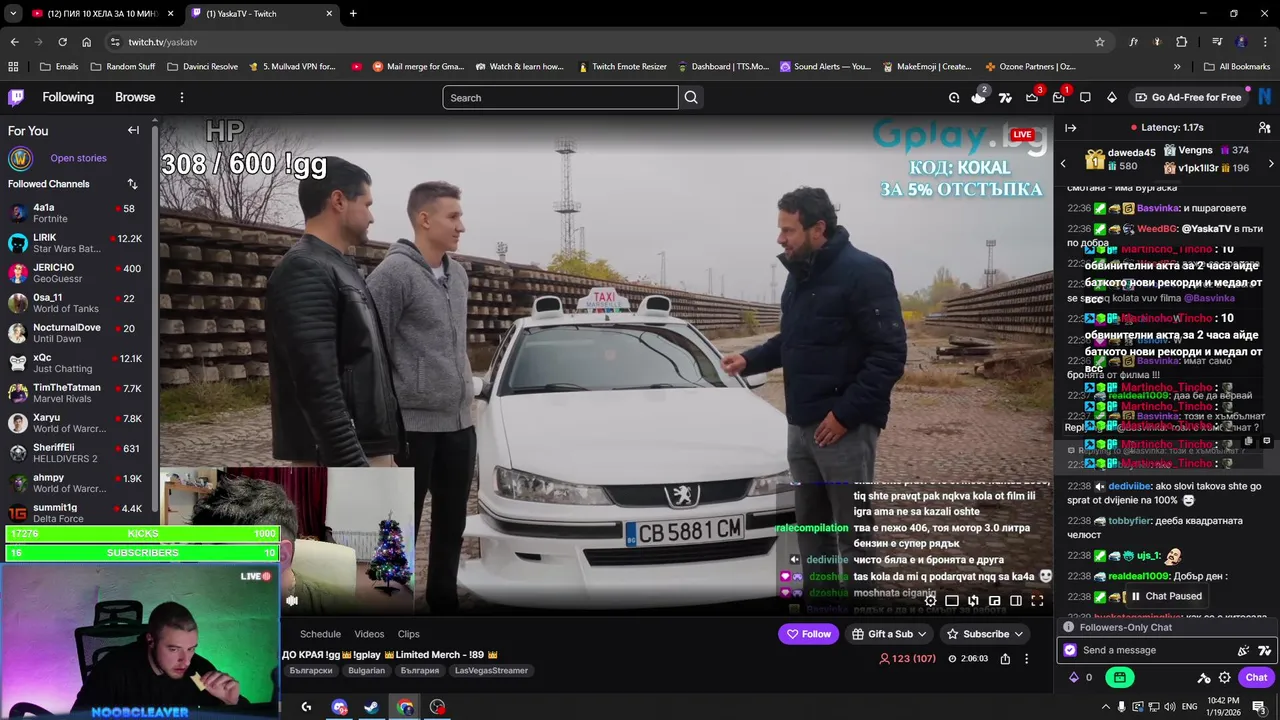The height and width of the screenshot is (720, 1280).
Task: Select the YaskaTV - Twitch tab
Action: (262, 13)
